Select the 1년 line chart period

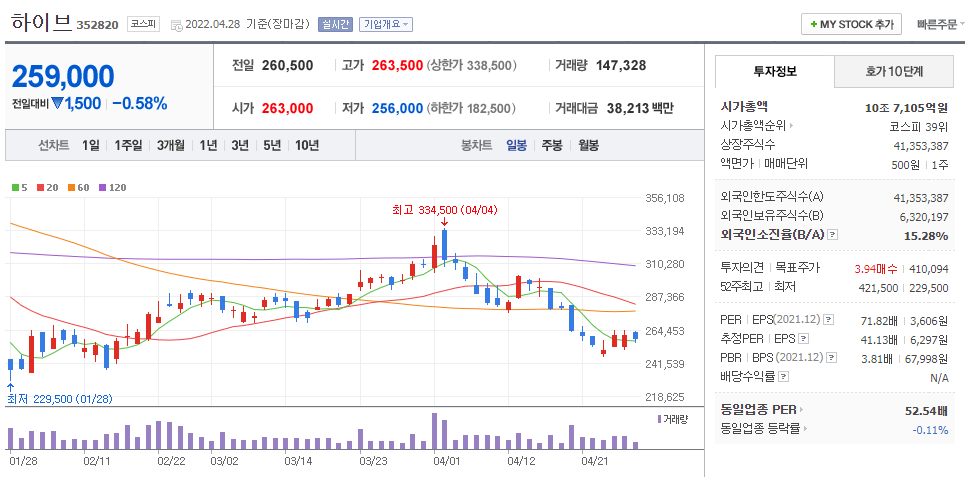pyautogui.click(x=208, y=146)
